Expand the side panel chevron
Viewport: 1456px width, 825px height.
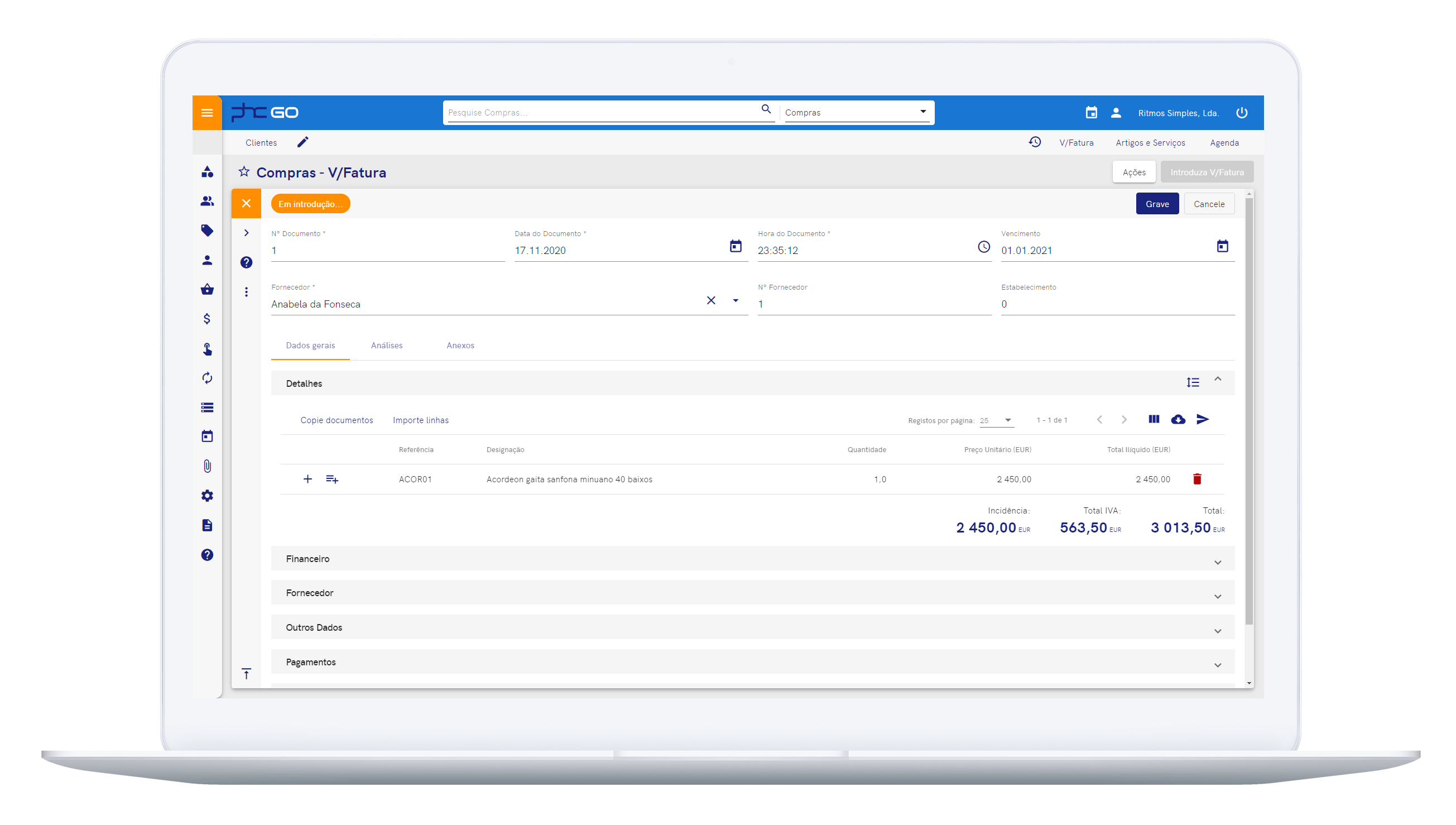pyautogui.click(x=246, y=233)
